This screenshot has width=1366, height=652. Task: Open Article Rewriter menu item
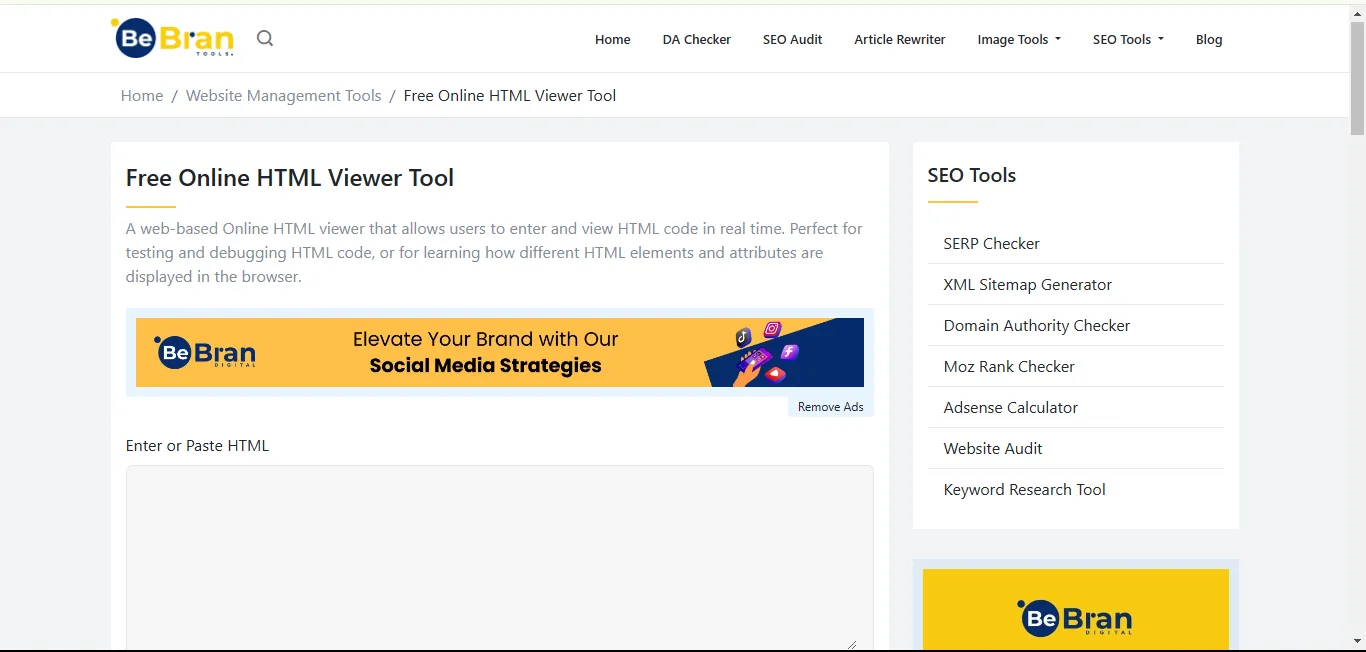coord(899,40)
